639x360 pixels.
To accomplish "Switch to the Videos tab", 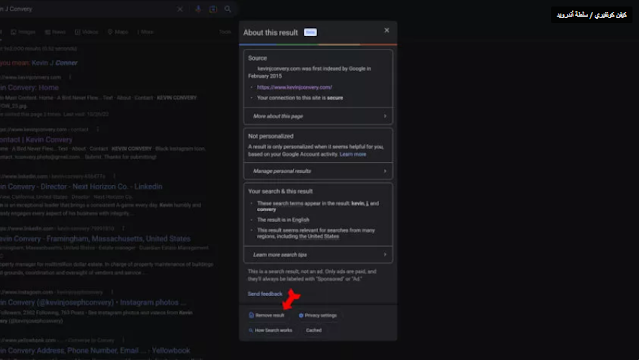I will click(x=86, y=32).
